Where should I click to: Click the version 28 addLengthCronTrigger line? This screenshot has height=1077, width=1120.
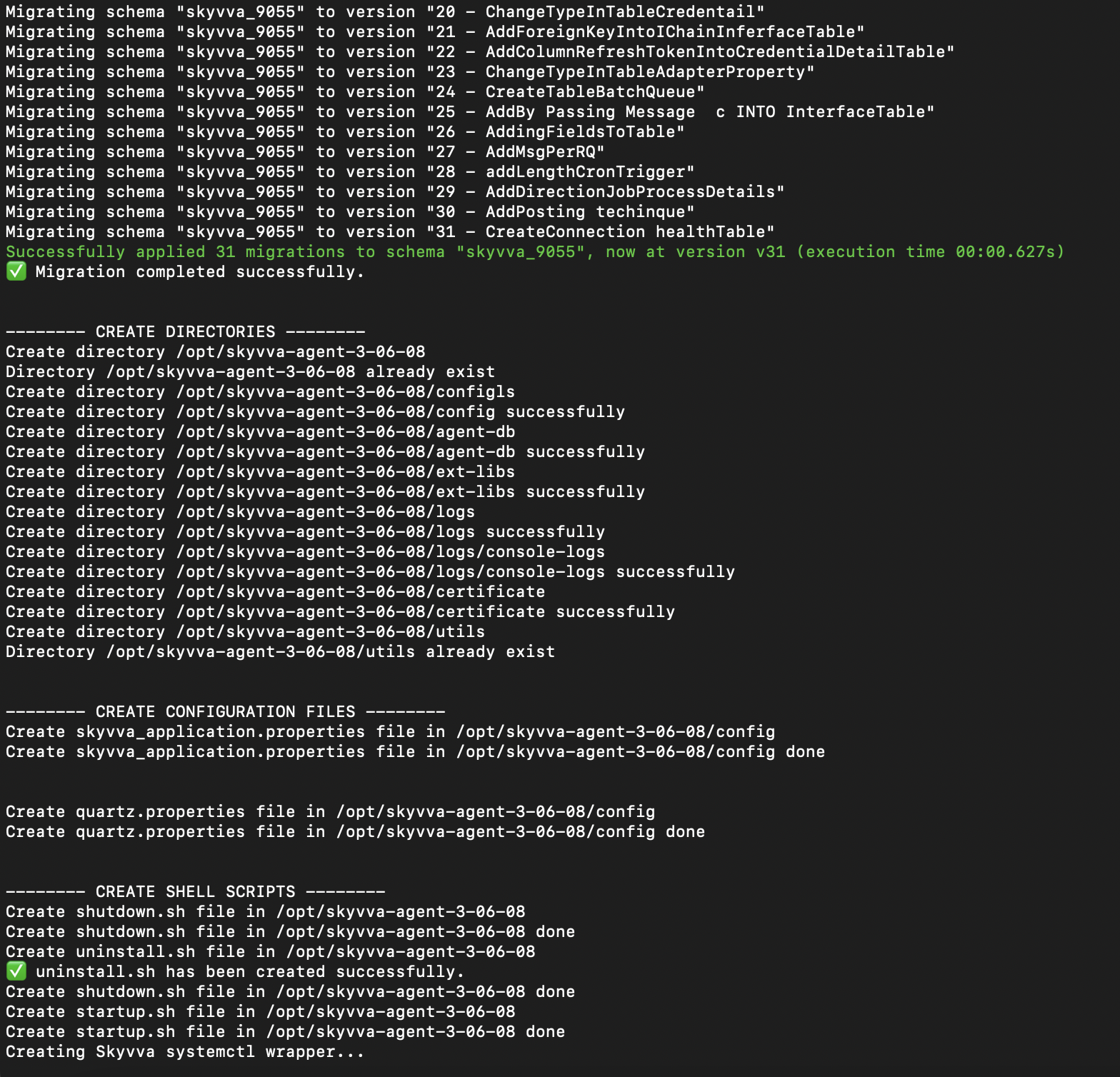click(351, 171)
